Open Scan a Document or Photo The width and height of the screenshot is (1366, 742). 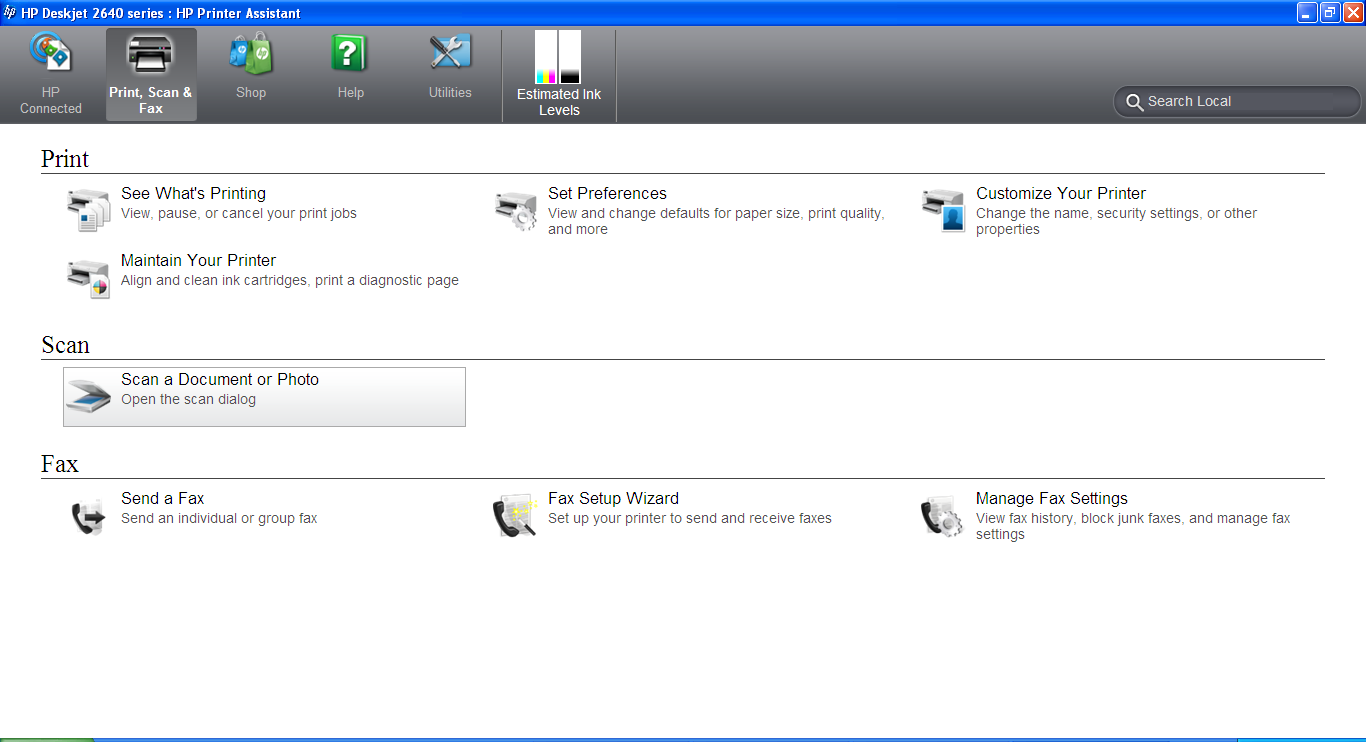click(220, 380)
